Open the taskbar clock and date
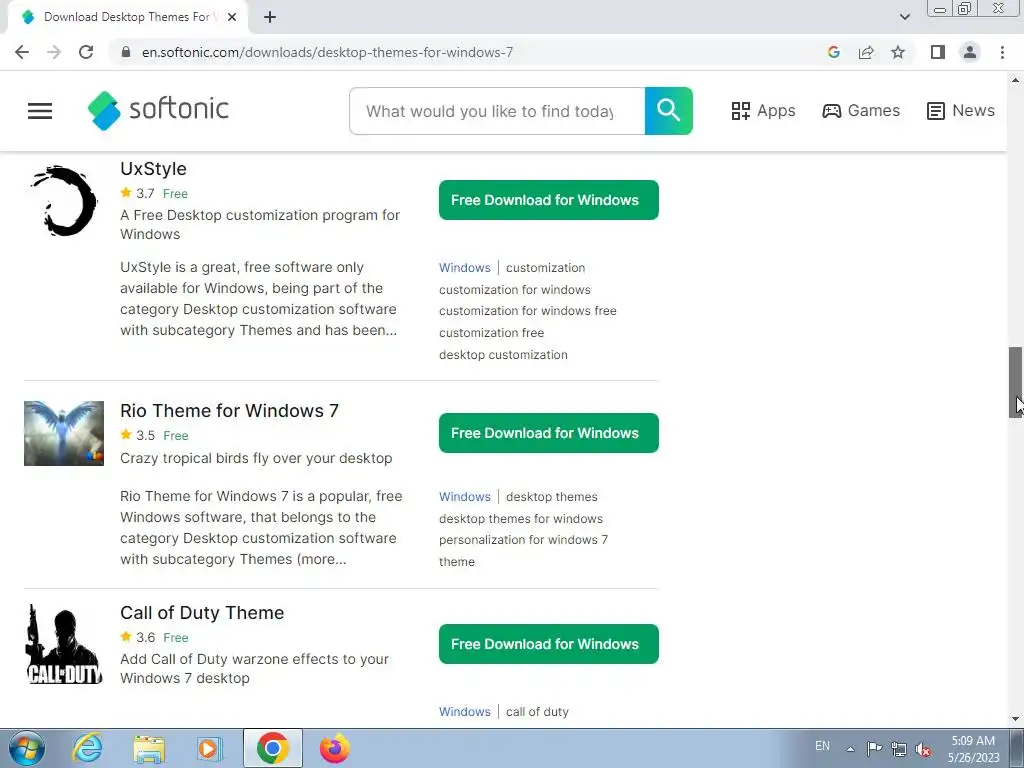 click(974, 748)
